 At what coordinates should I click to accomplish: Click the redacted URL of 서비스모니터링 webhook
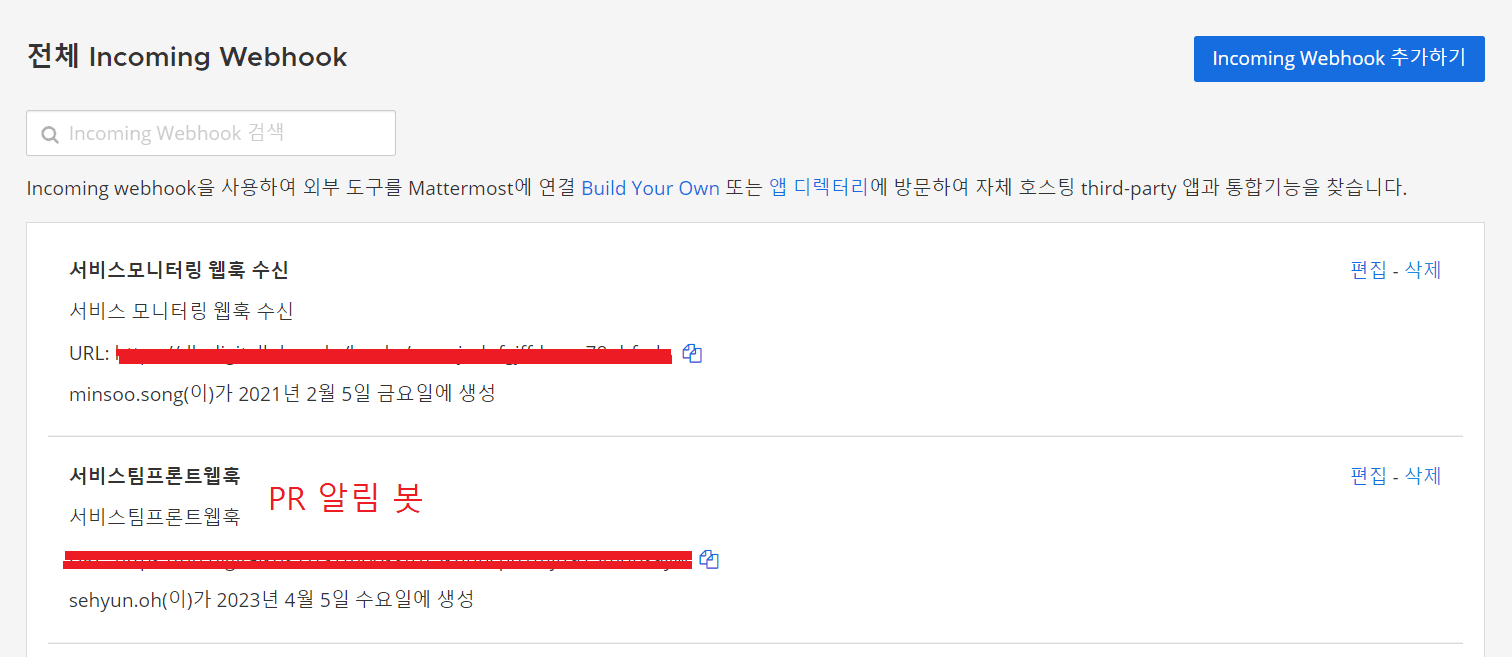393,354
